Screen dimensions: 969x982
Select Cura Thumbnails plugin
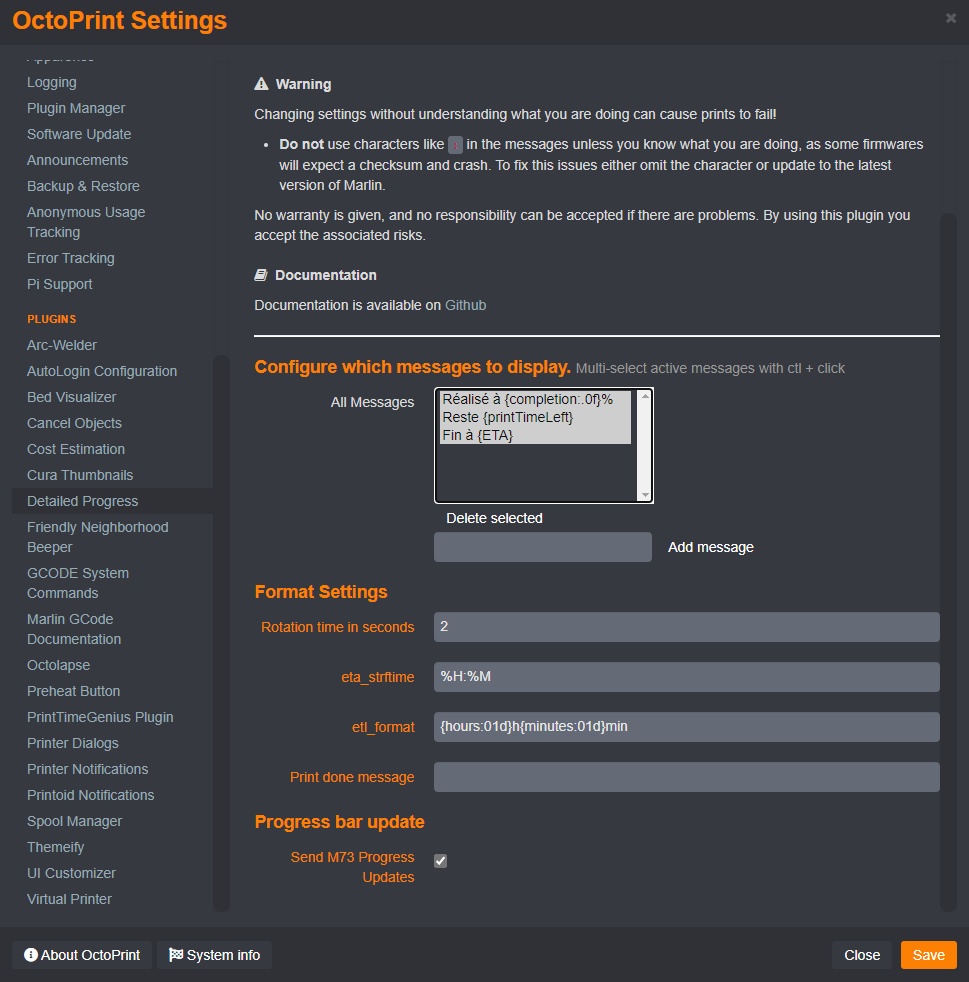(x=80, y=475)
